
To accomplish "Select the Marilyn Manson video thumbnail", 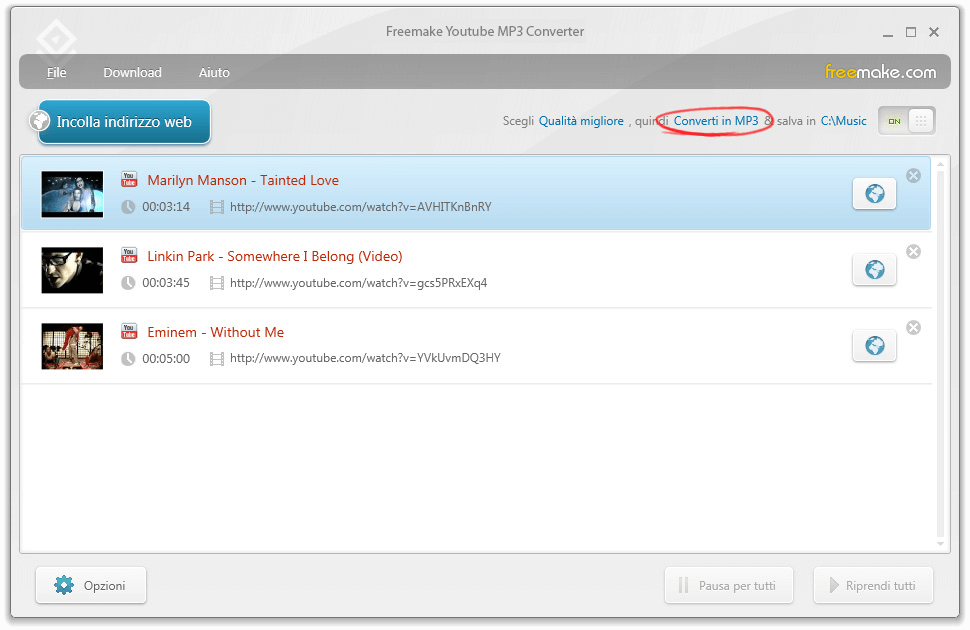I will (x=72, y=194).
